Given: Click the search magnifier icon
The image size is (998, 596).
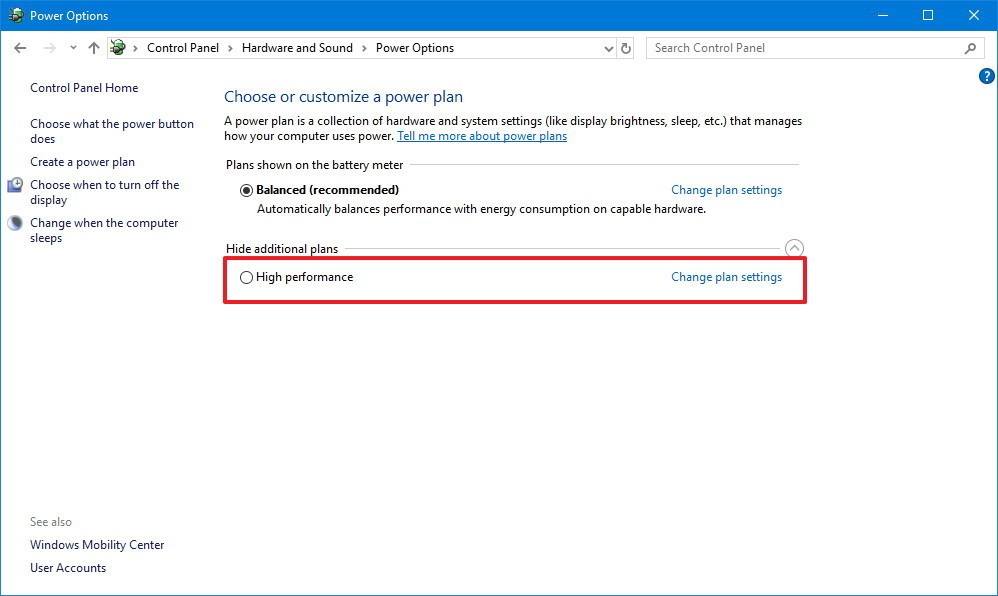Looking at the screenshot, I should click(x=970, y=48).
